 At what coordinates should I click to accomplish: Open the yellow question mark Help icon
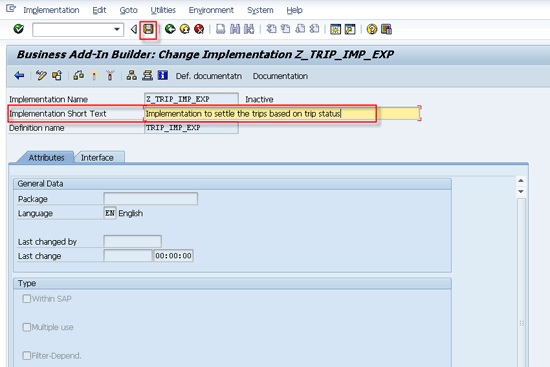pos(372,29)
